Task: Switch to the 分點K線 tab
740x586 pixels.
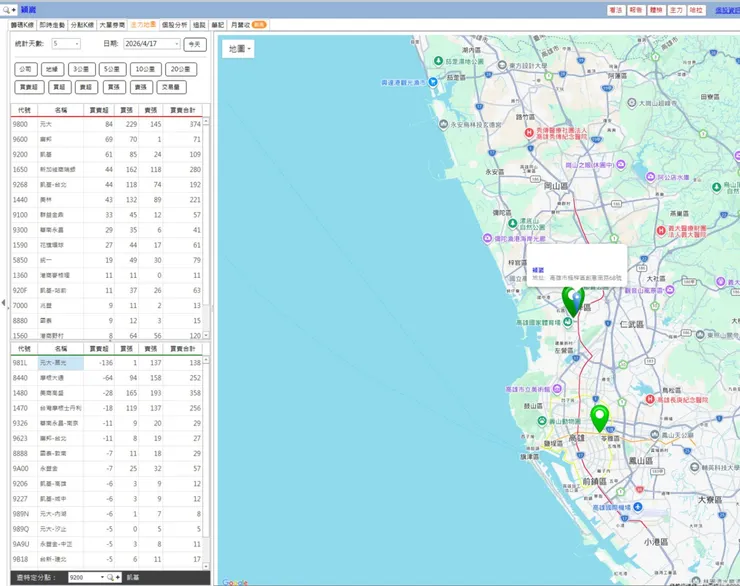Action: point(83,24)
